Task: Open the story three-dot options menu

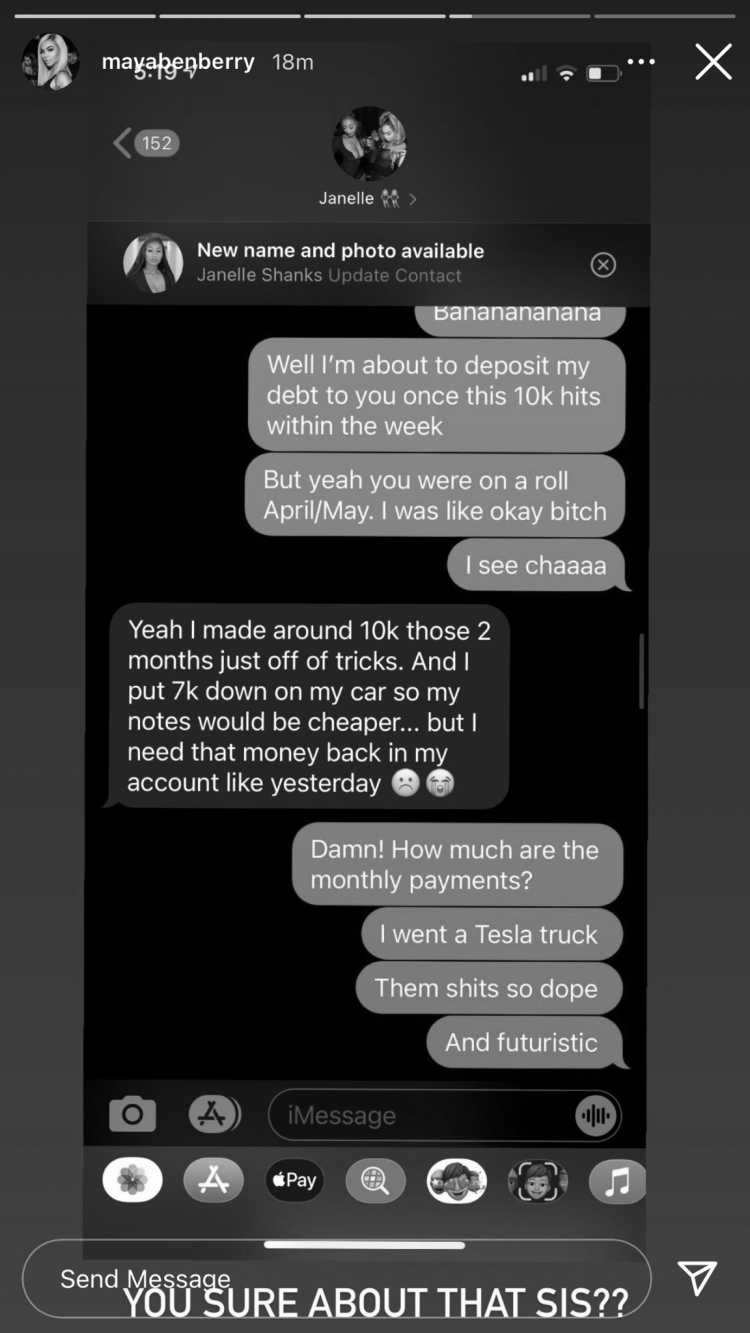Action: pyautogui.click(x=641, y=62)
